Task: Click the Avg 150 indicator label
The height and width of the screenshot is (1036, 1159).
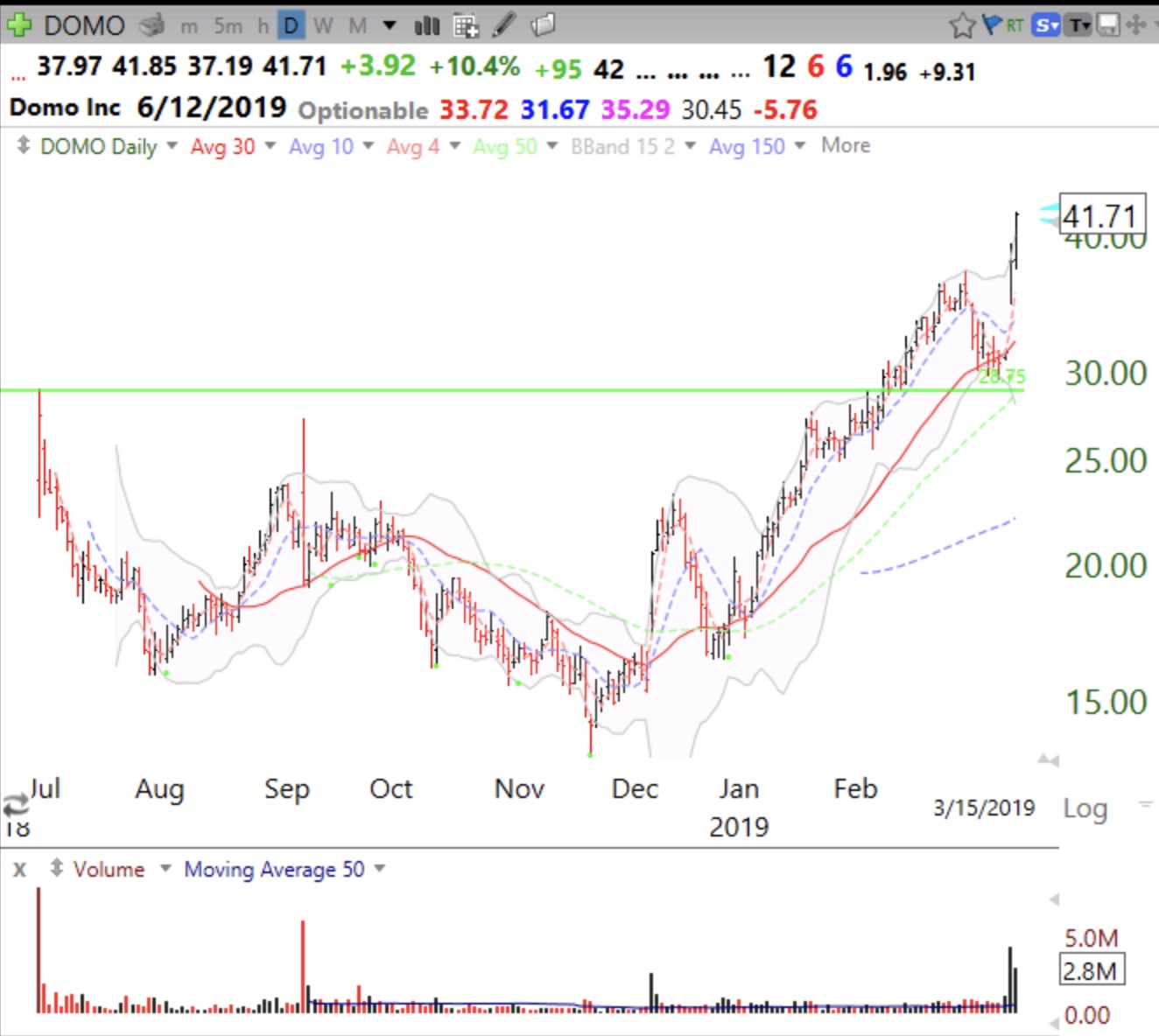Action: [x=747, y=146]
